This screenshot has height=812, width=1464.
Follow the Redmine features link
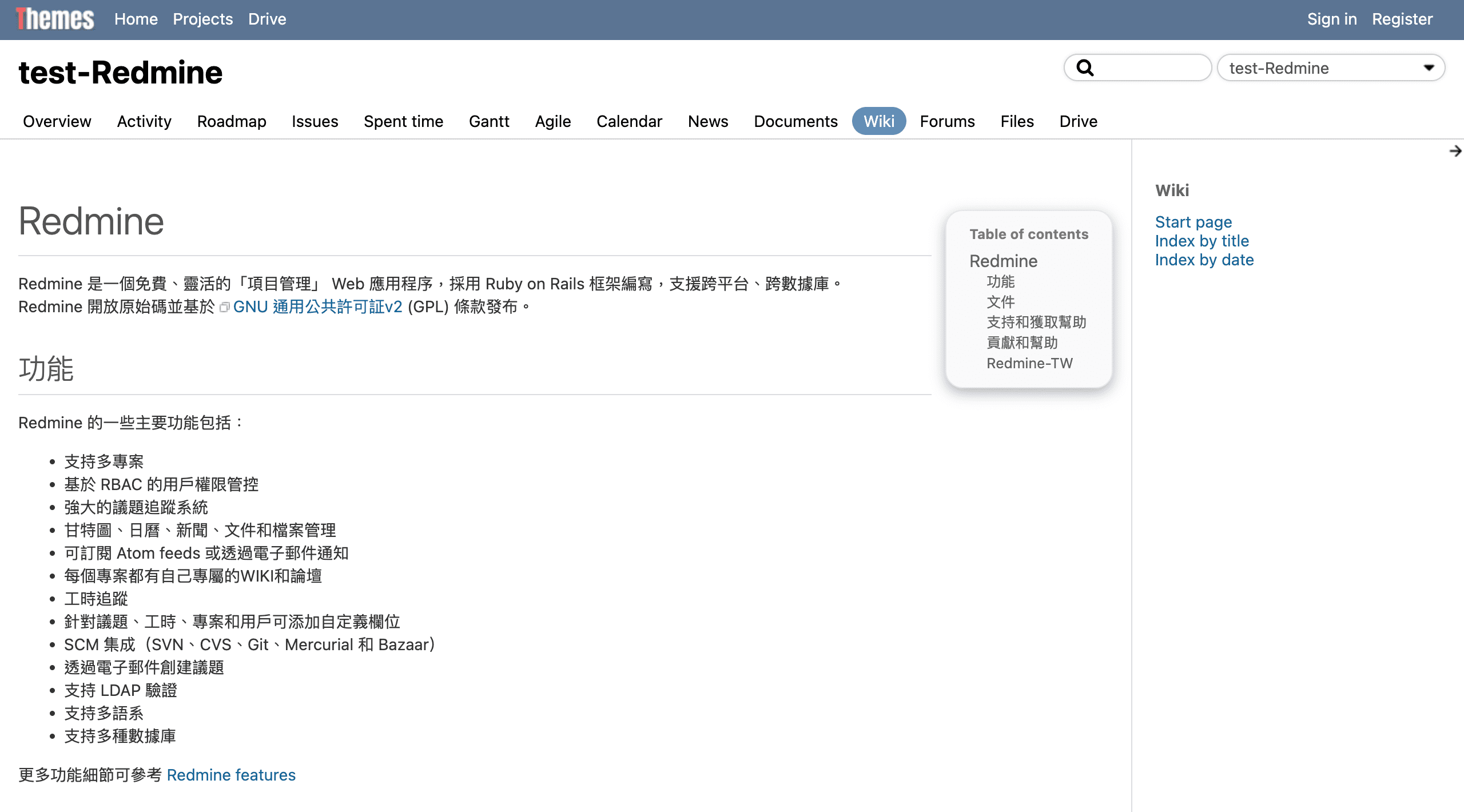[231, 775]
